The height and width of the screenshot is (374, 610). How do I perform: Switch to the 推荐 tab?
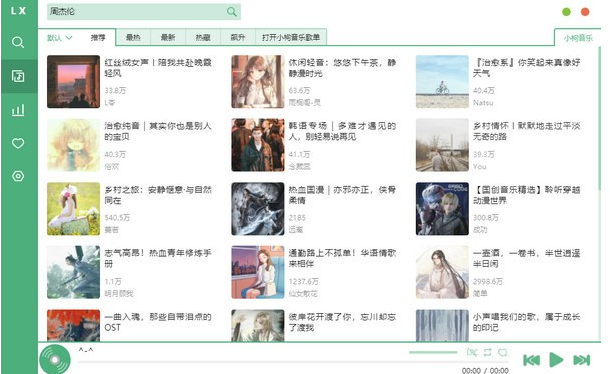pyautogui.click(x=98, y=38)
